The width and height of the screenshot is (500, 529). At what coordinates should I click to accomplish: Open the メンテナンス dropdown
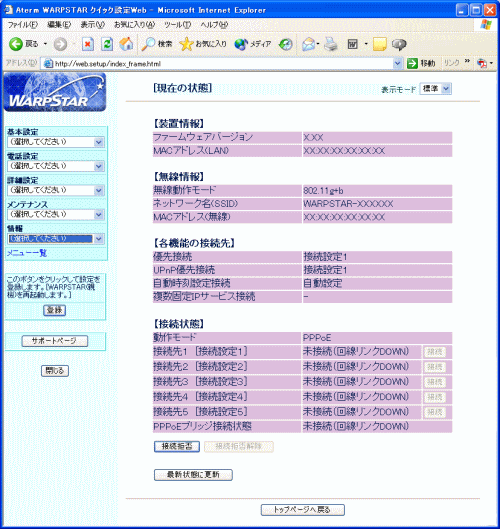(56, 214)
